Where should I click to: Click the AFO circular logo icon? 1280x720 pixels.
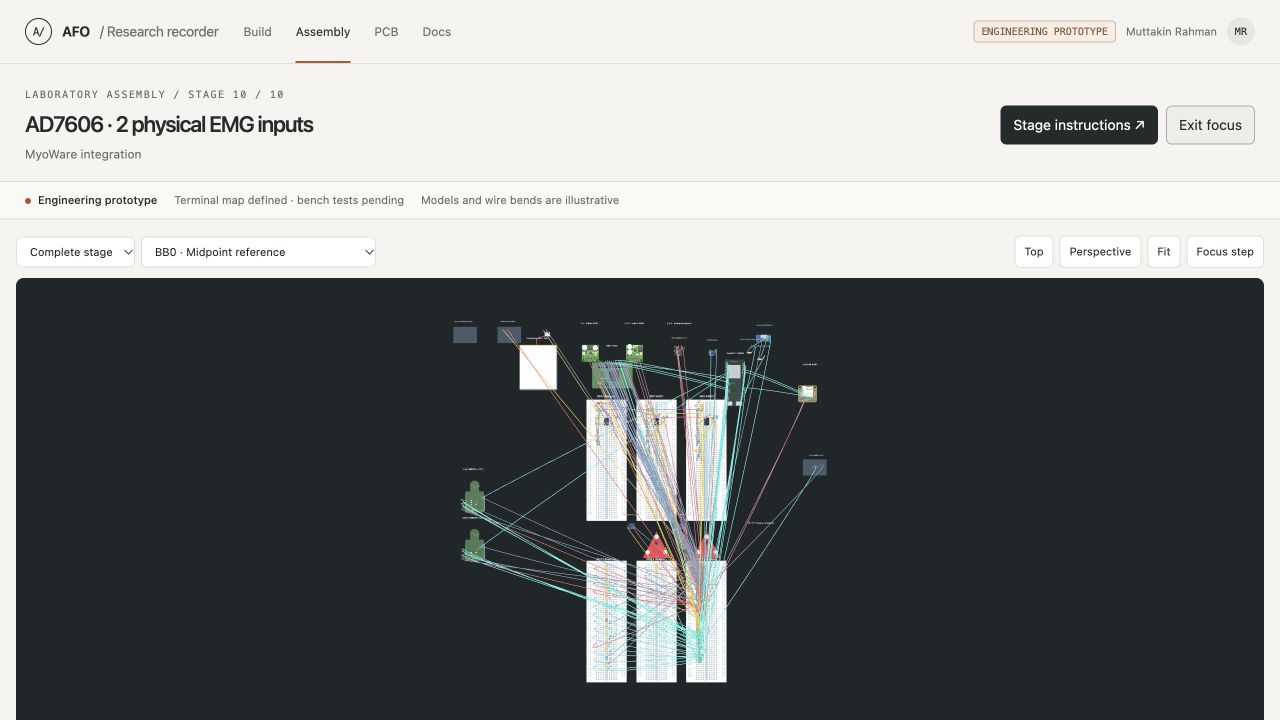(38, 32)
